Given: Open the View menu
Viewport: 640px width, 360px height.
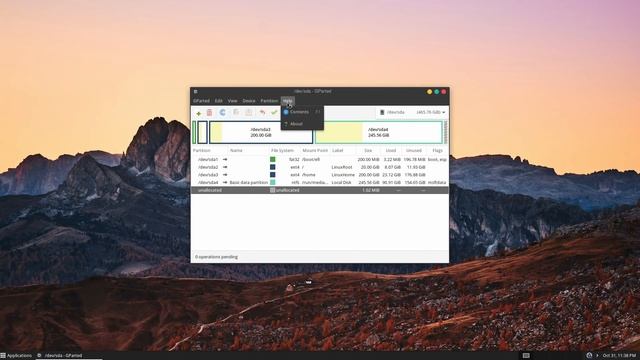Looking at the screenshot, I should click(233, 101).
